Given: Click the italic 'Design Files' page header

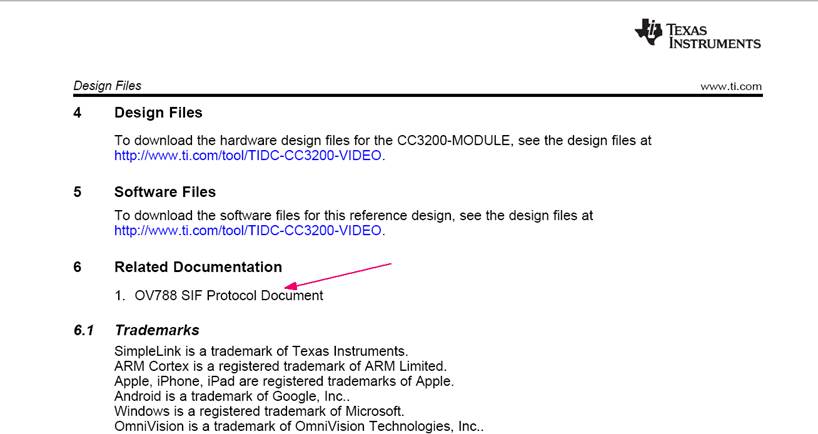Looking at the screenshot, I should tap(107, 86).
